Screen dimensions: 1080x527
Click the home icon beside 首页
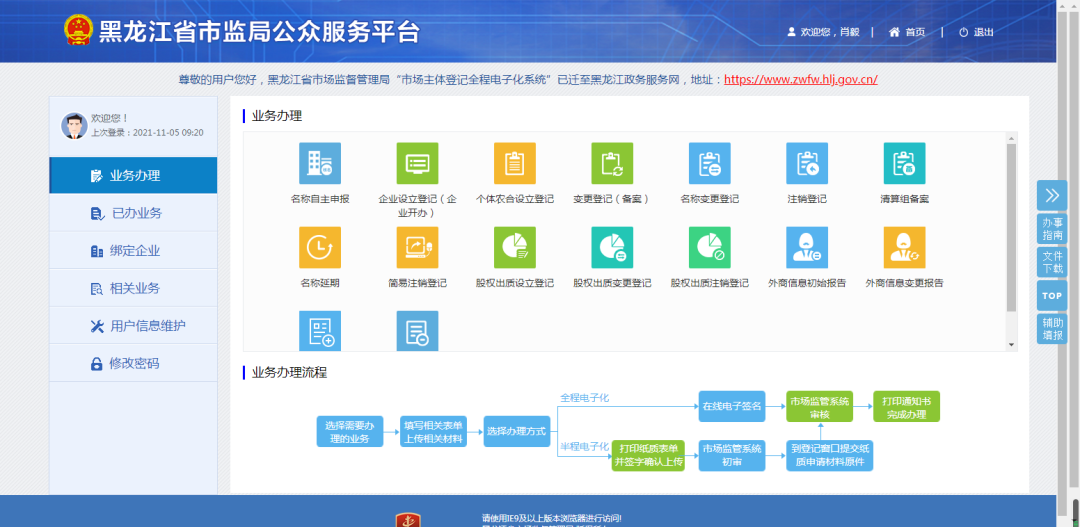point(894,32)
